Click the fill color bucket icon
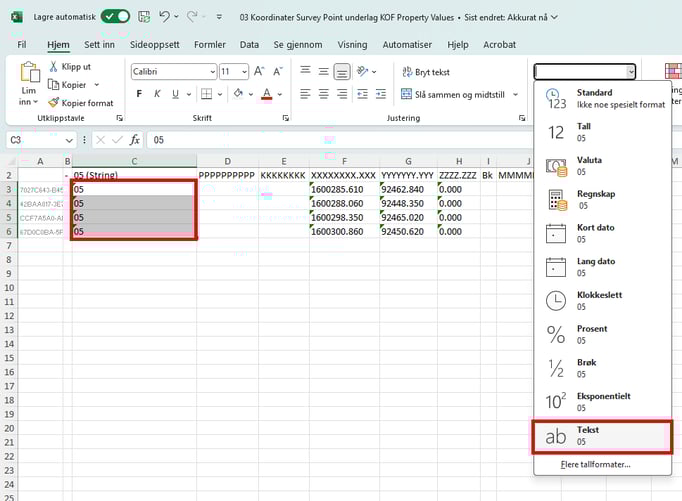Image resolution: width=682 pixels, height=501 pixels. pos(238,94)
